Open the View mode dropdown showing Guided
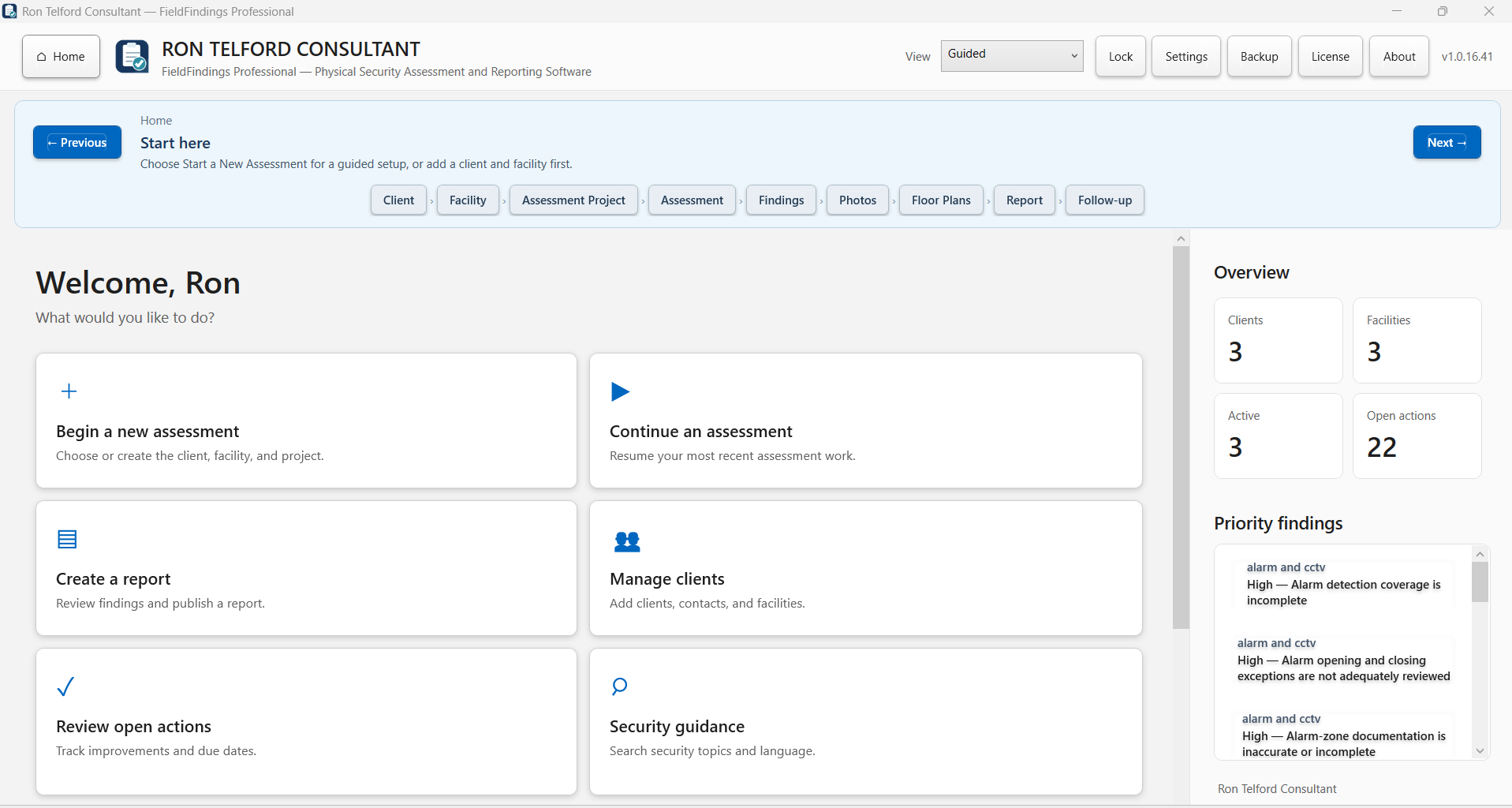Image resolution: width=1512 pixels, height=808 pixels. point(1012,55)
